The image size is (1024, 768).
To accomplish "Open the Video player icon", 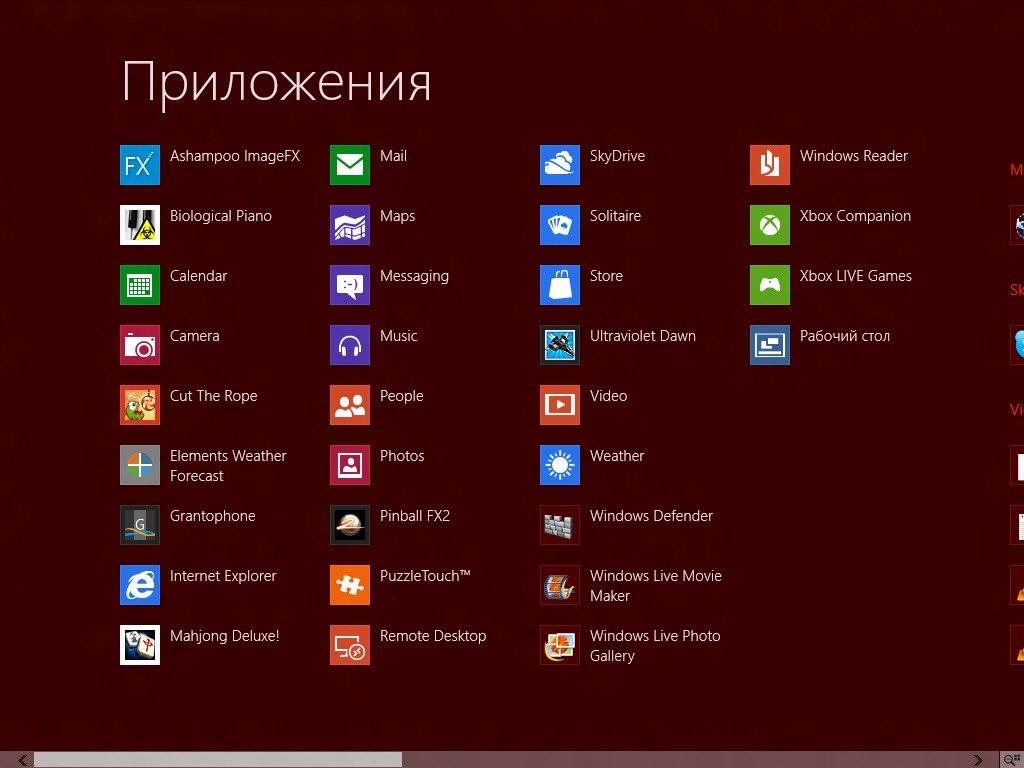I will [560, 405].
